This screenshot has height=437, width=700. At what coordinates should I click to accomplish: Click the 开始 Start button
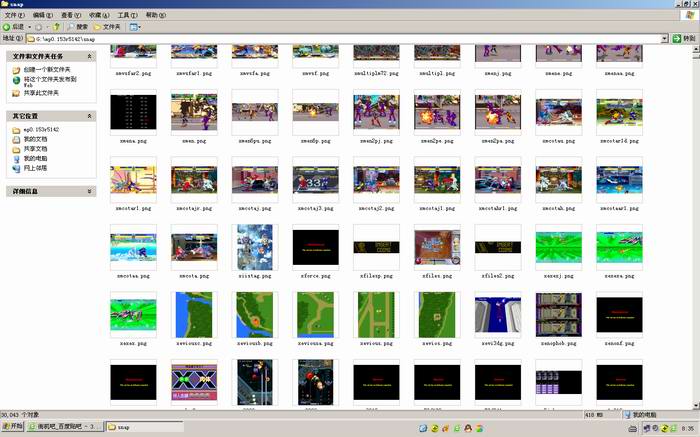click(12, 426)
